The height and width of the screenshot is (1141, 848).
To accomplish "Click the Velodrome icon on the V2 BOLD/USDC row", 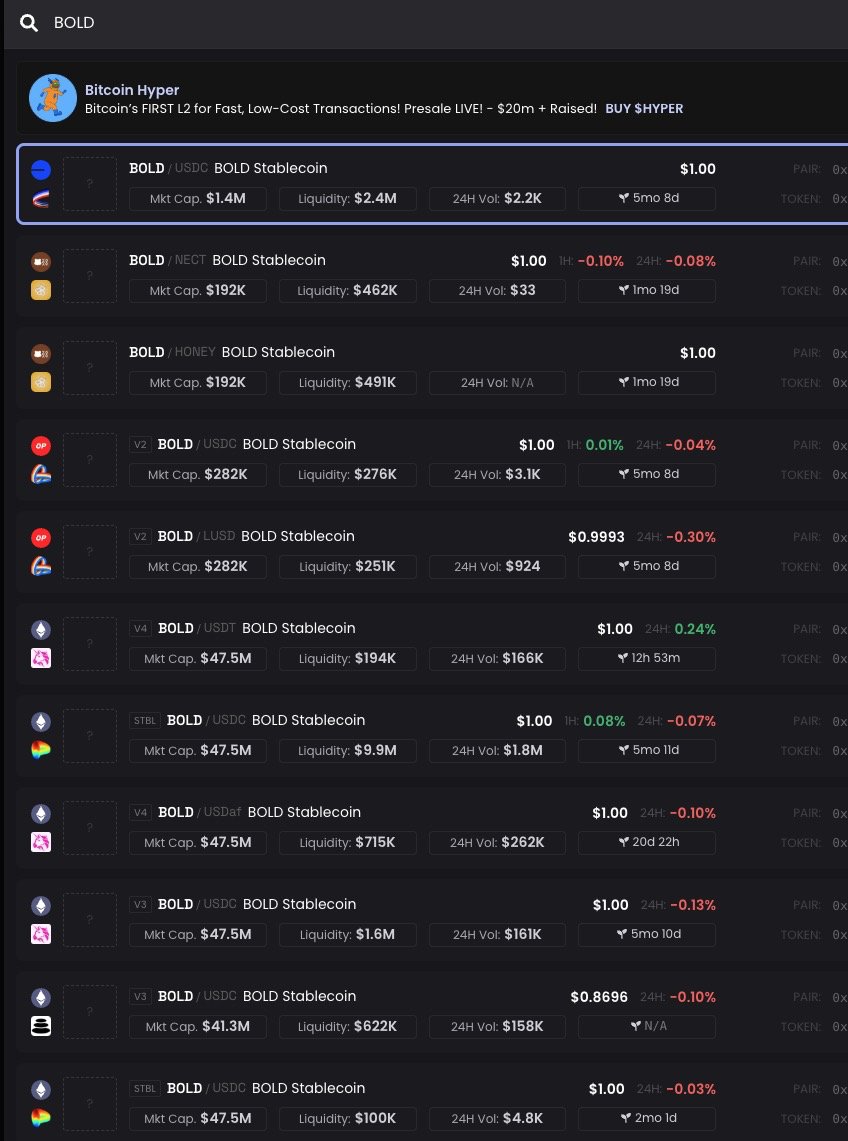I will click(41, 475).
